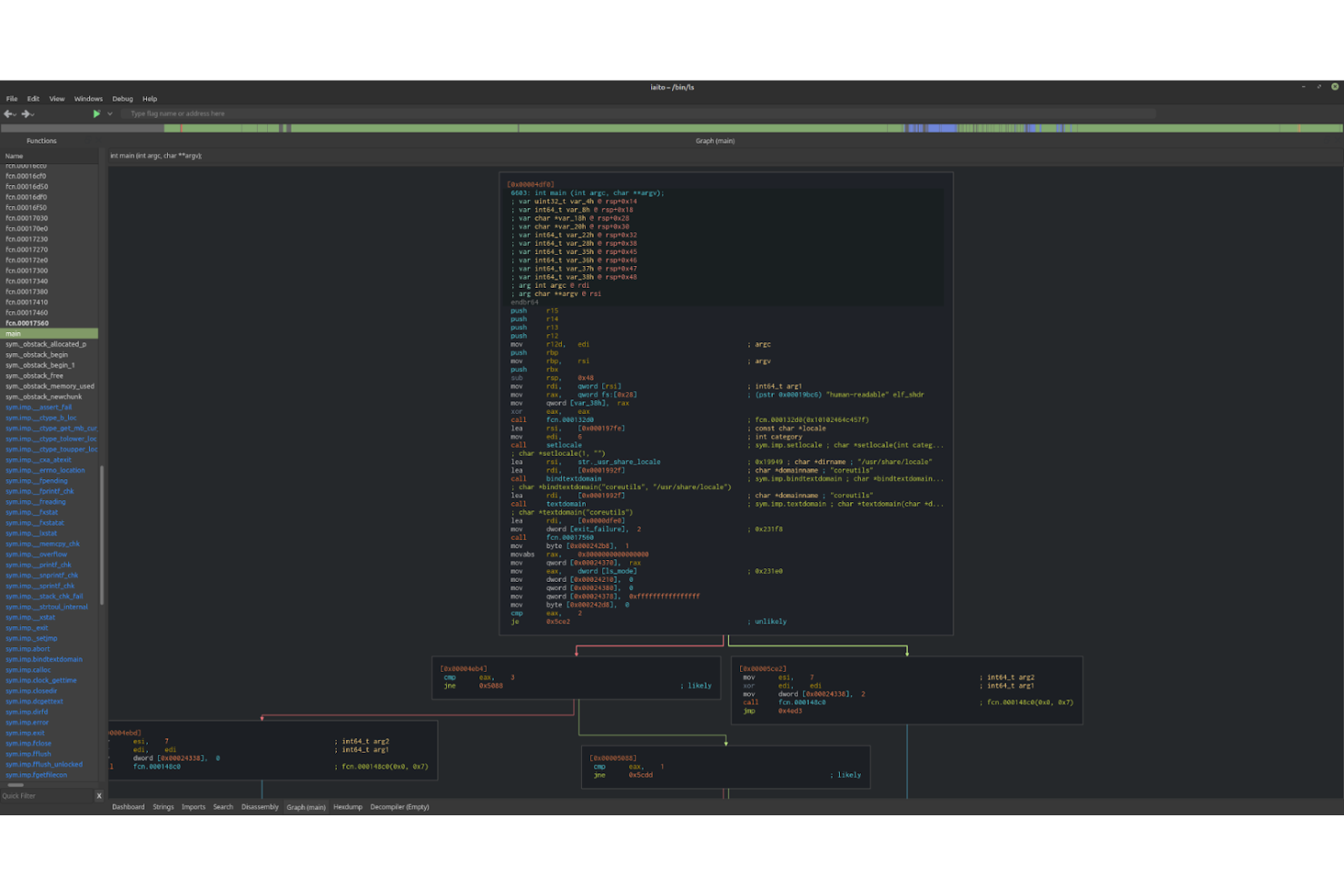
Task: Open the back history dropdown chevron
Action: tap(15, 113)
